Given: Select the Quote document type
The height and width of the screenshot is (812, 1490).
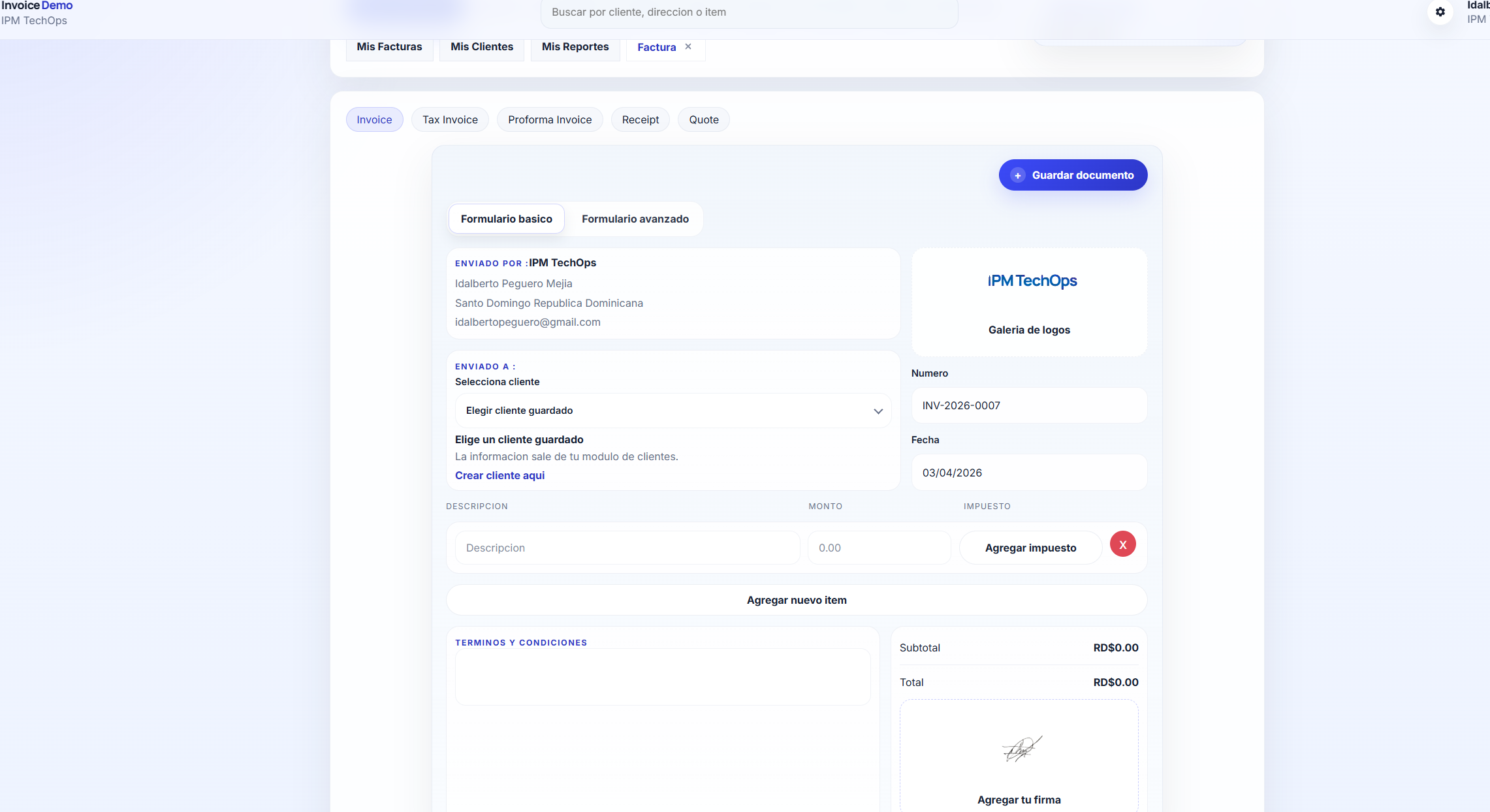Looking at the screenshot, I should click(x=703, y=119).
